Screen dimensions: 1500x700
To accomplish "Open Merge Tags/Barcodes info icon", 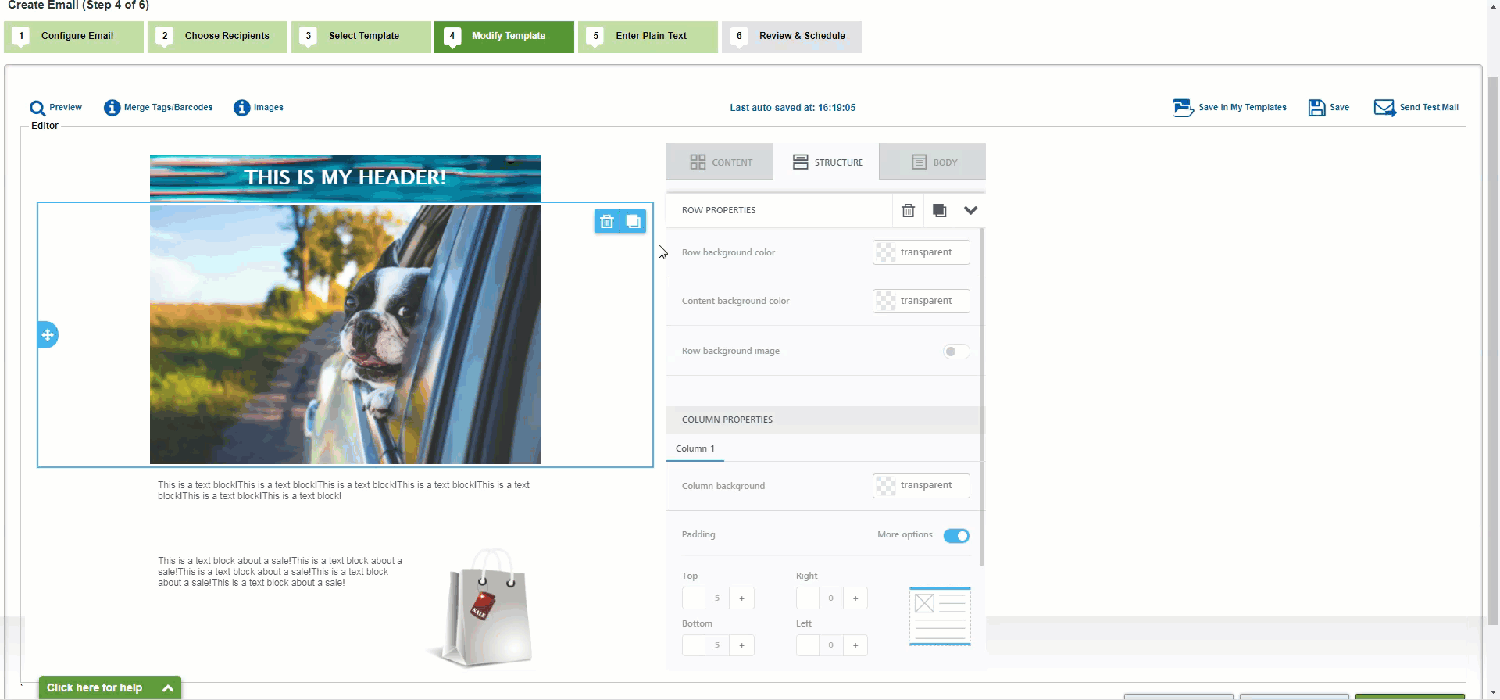I will [x=112, y=108].
